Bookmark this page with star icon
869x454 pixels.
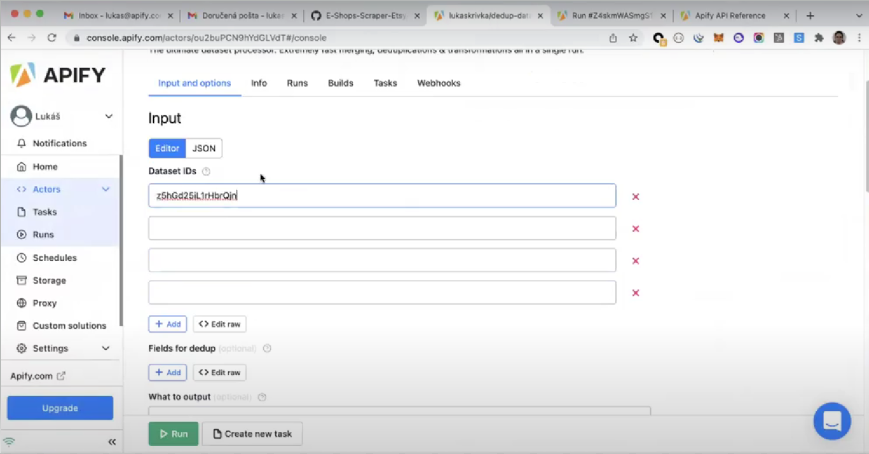[633, 38]
